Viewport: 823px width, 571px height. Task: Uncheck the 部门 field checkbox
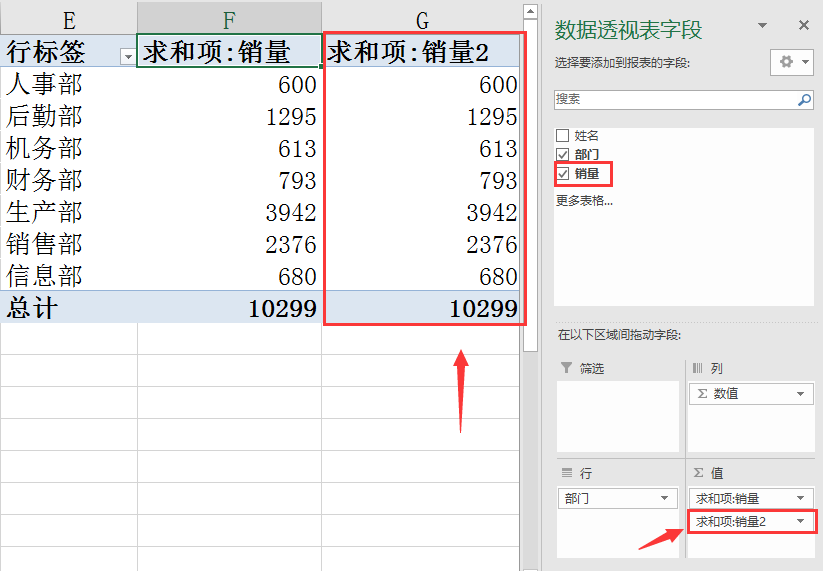pos(563,154)
